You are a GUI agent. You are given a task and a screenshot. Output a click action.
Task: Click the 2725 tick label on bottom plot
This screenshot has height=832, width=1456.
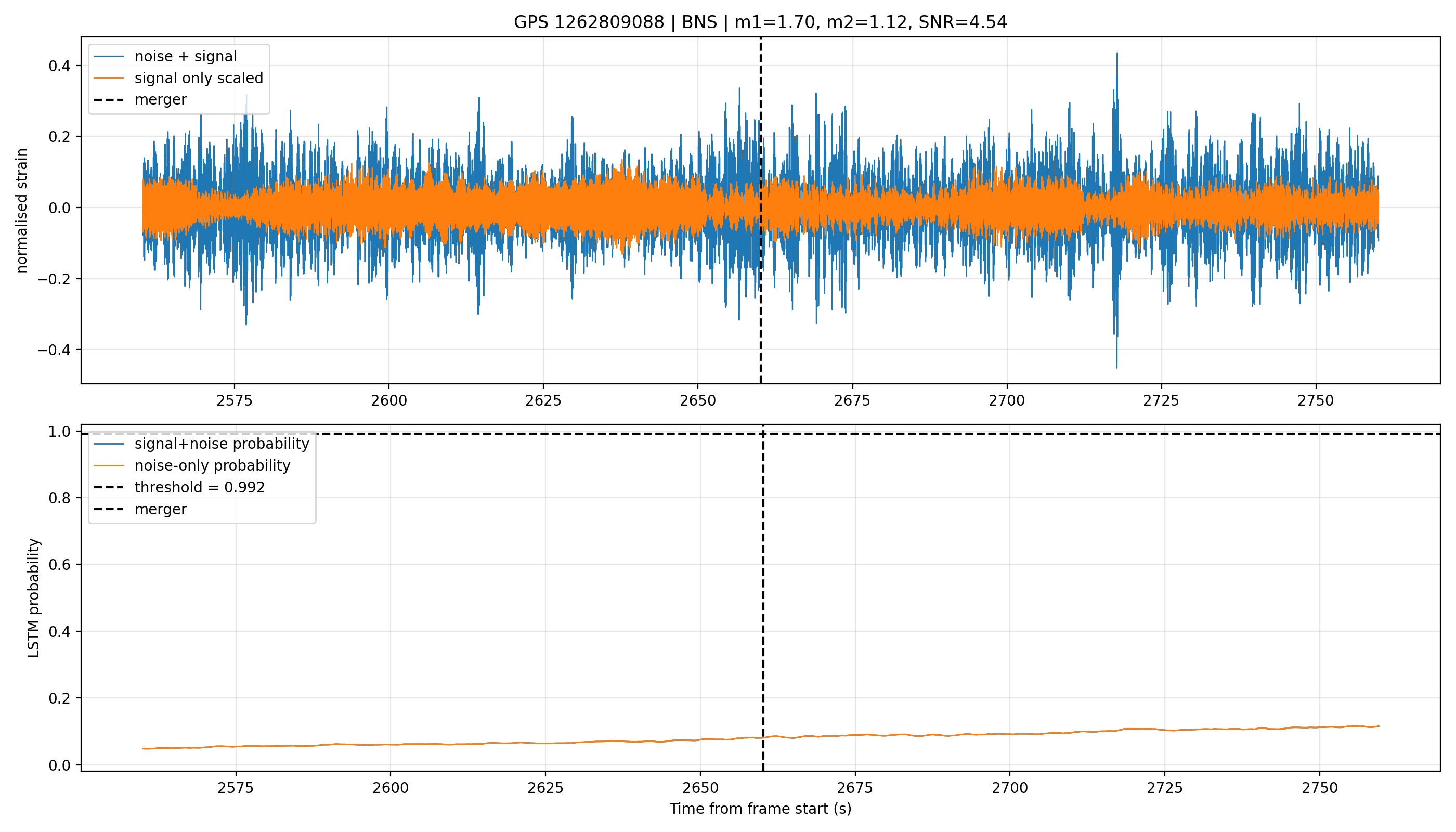point(1165,788)
